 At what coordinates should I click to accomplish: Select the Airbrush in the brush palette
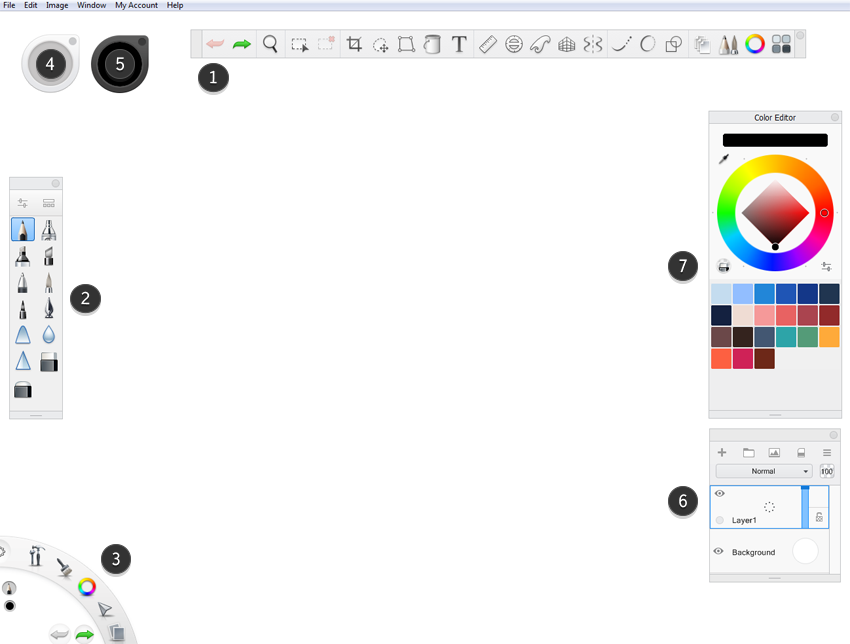49,228
